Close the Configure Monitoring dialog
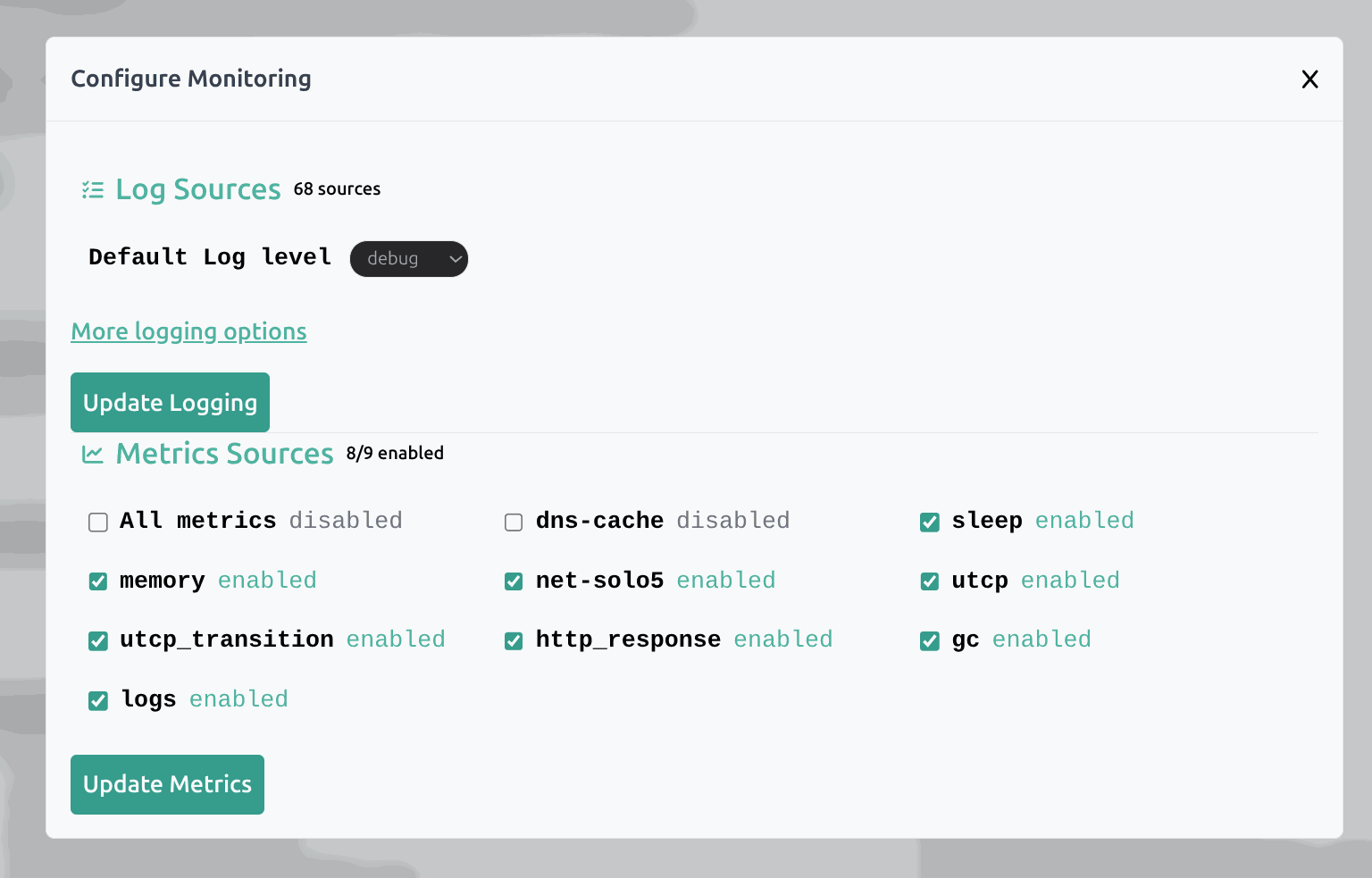Viewport: 1372px width, 878px height. pos(1309,79)
